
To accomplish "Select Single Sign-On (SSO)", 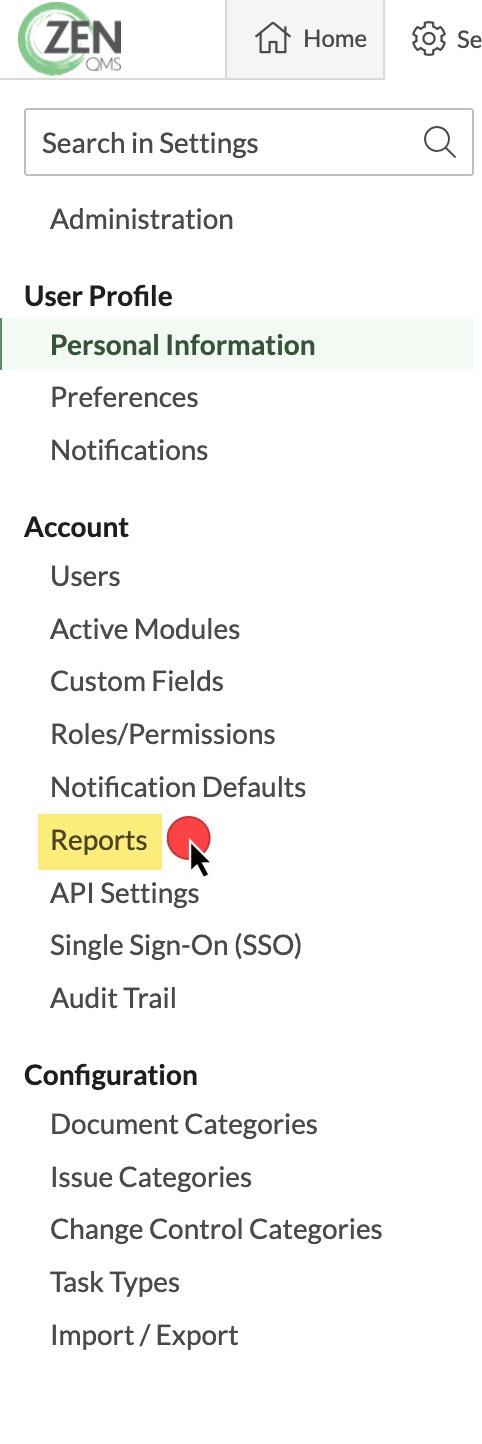I will pos(176,944).
